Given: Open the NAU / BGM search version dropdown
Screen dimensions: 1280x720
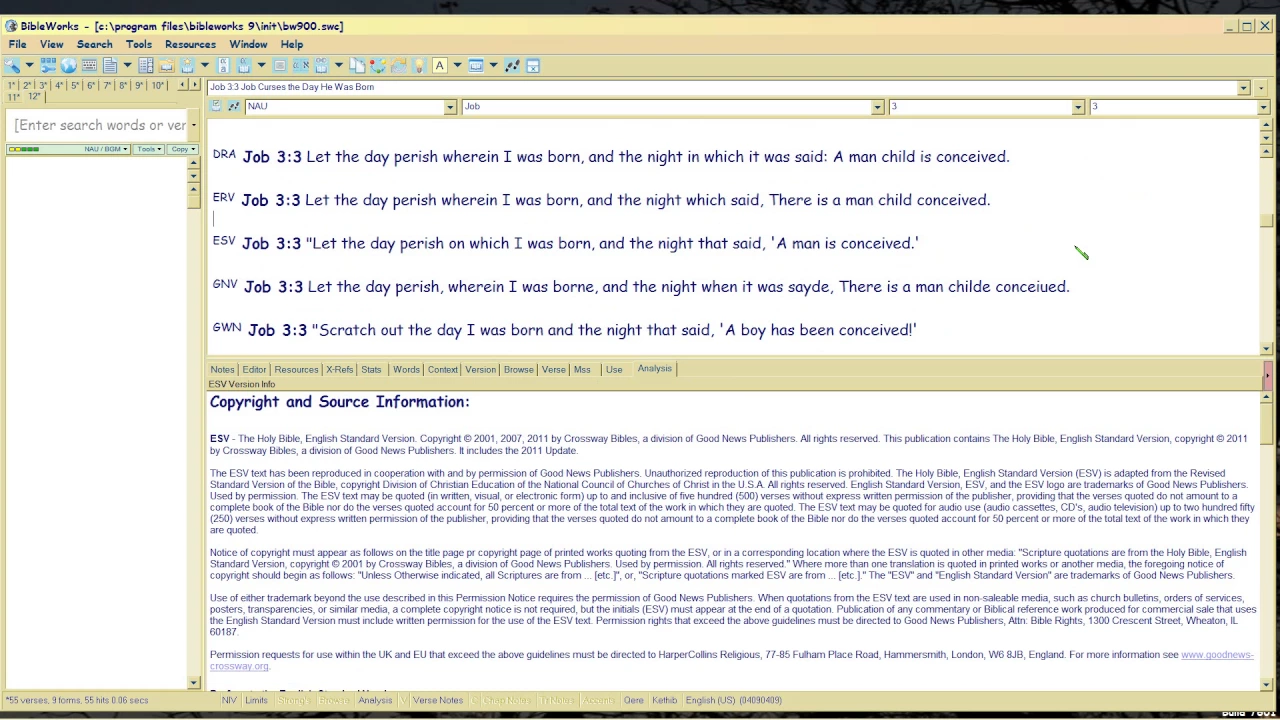Looking at the screenshot, I should (107, 149).
